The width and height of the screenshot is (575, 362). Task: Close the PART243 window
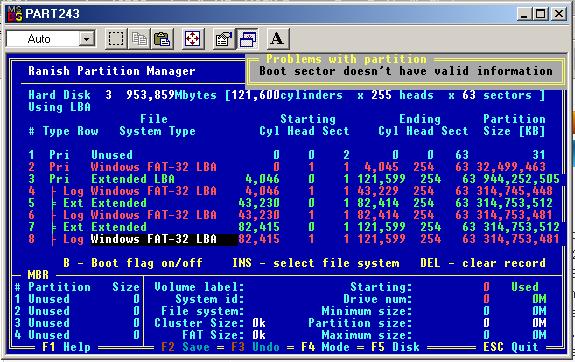pyautogui.click(x=559, y=14)
